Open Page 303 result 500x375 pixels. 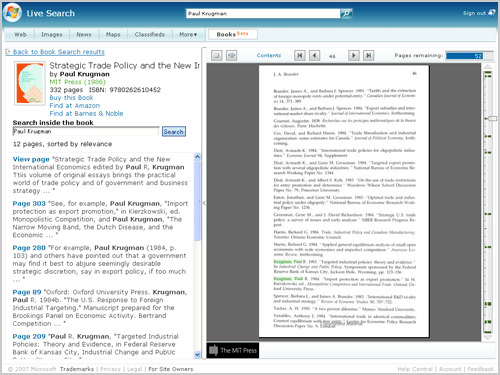[x=29, y=204]
